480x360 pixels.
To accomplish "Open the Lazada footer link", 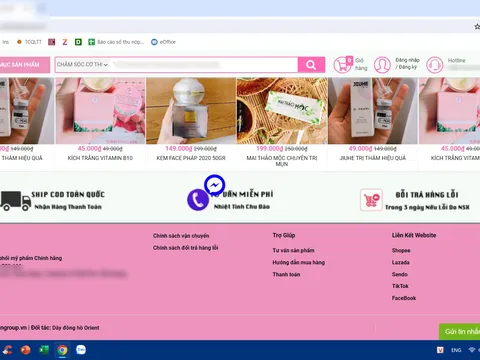I will (x=401, y=262).
